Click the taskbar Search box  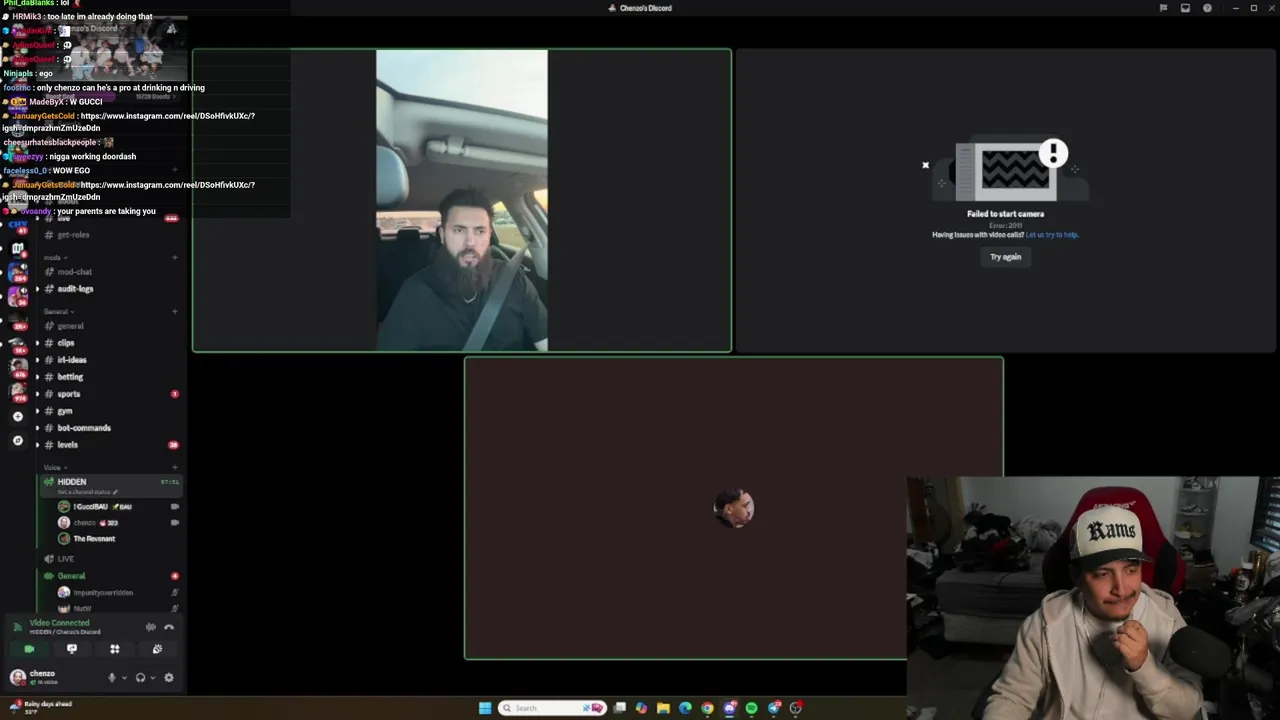click(x=552, y=708)
